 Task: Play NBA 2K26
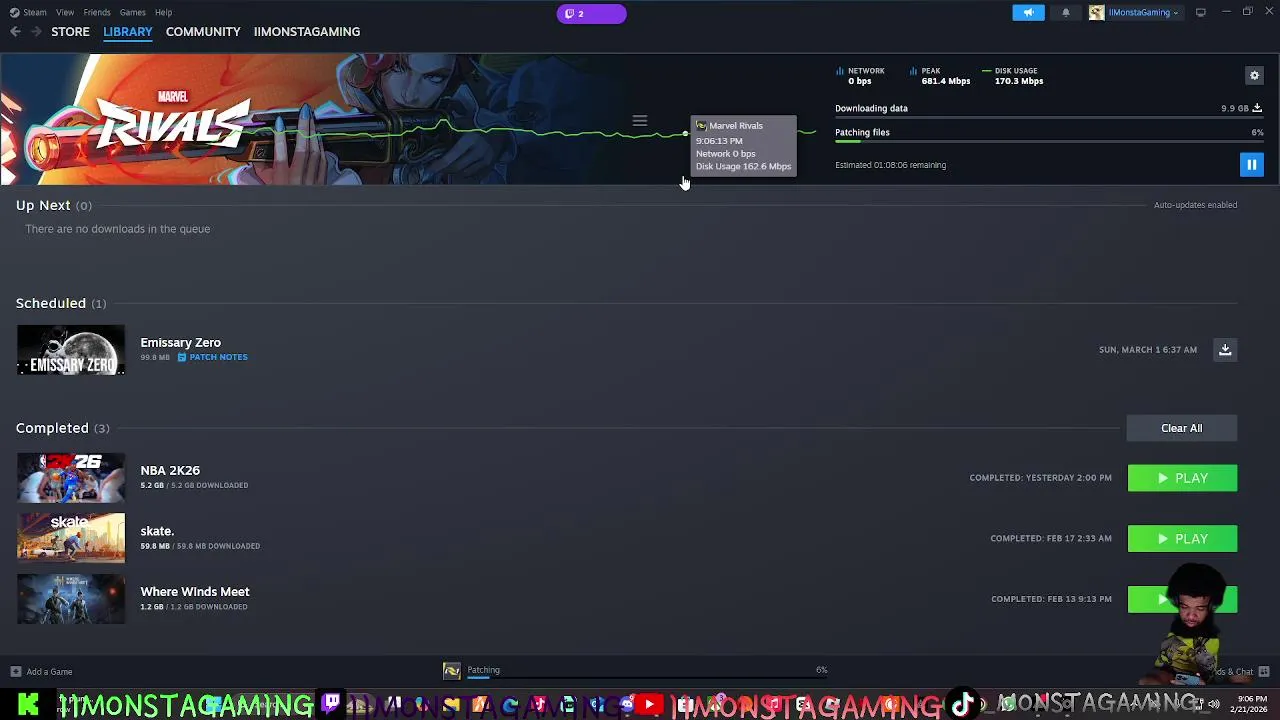click(x=1182, y=478)
